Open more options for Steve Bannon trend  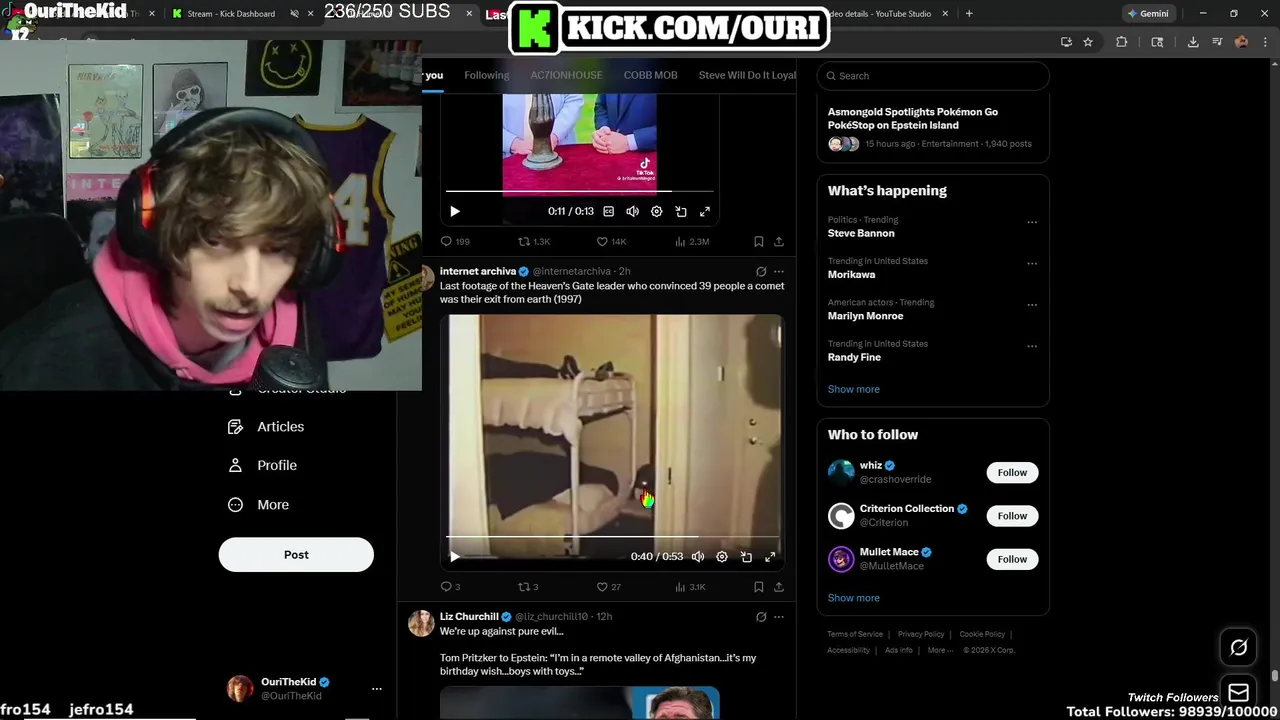1032,222
